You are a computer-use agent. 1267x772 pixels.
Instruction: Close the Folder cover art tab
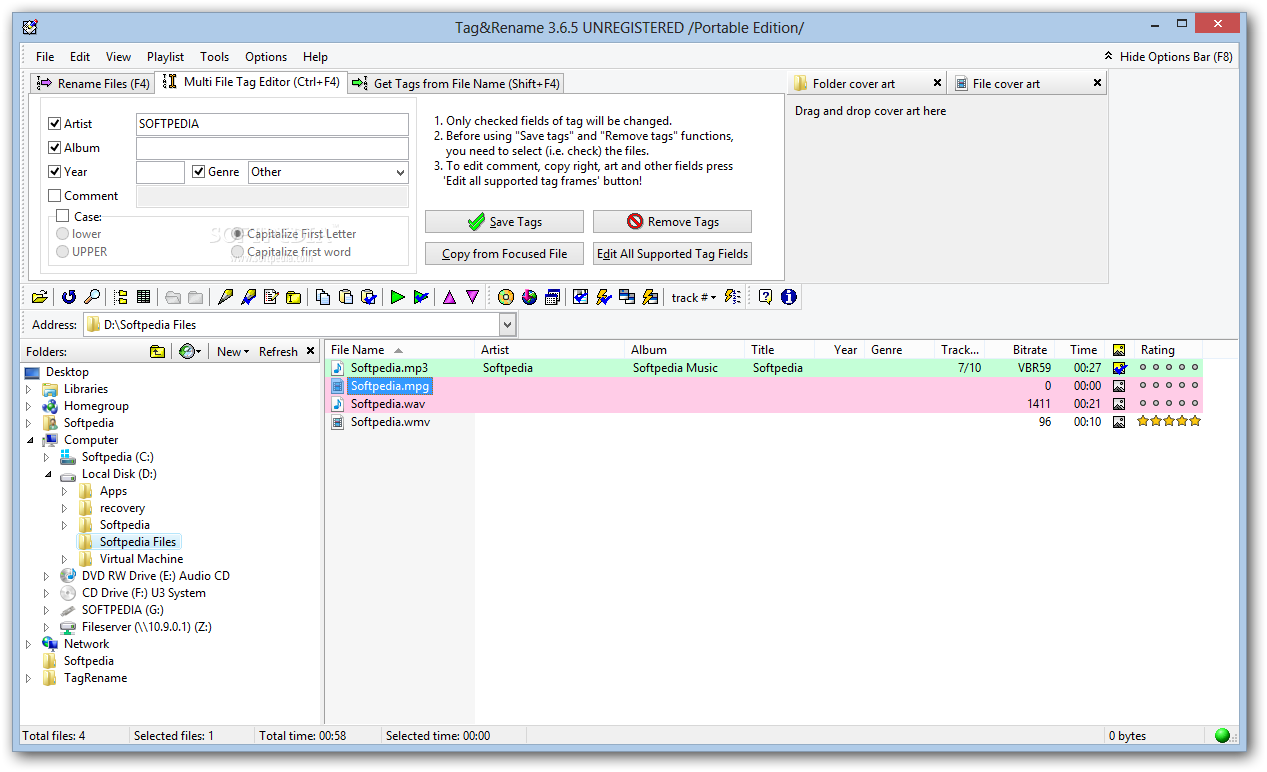[x=937, y=83]
